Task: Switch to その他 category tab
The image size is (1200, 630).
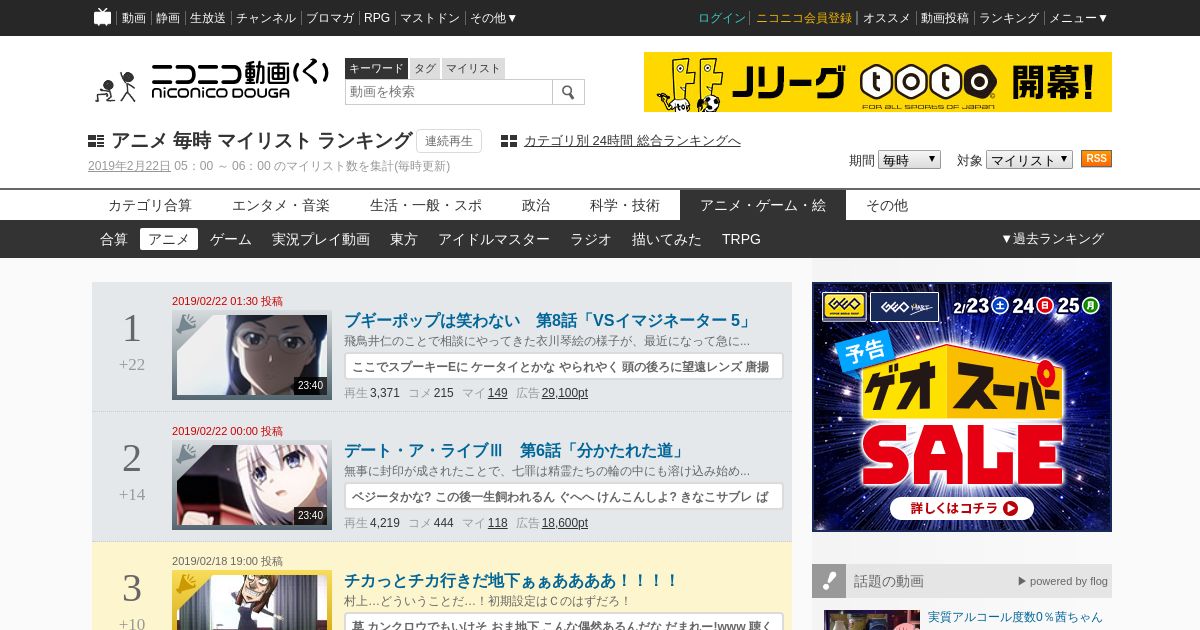Action: (x=887, y=205)
